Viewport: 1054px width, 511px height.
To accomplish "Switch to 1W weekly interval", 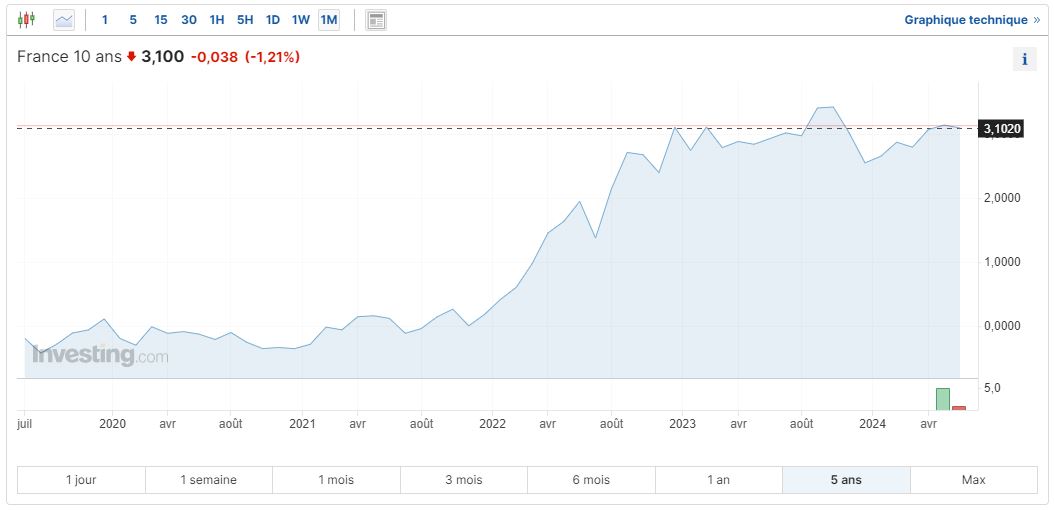I will [x=301, y=20].
